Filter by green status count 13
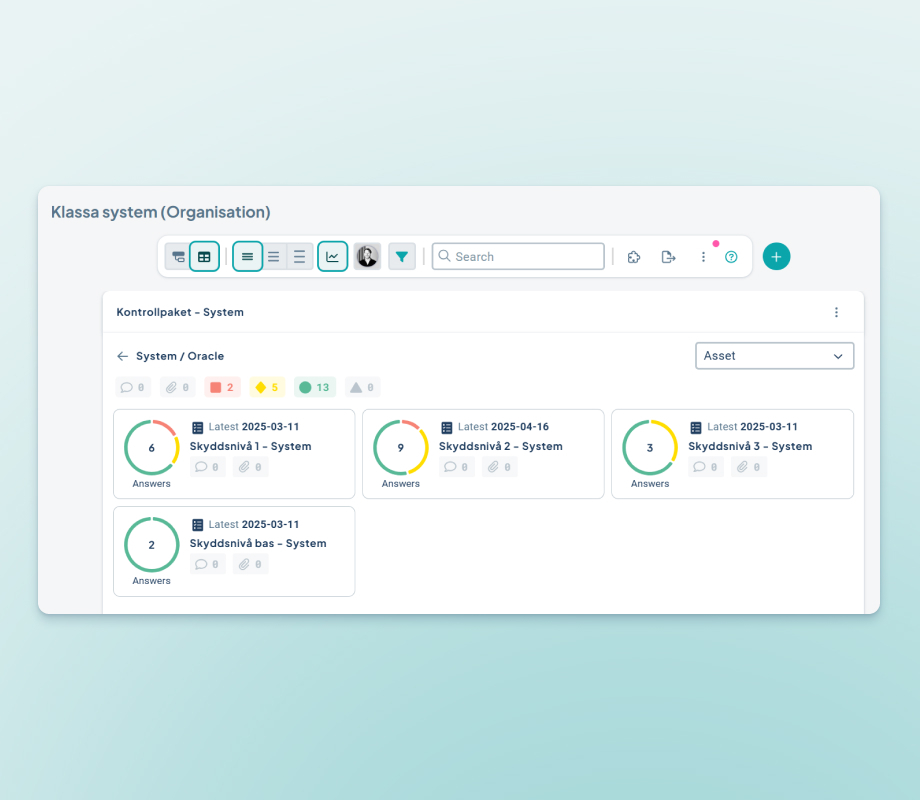The image size is (920, 800). coord(314,387)
